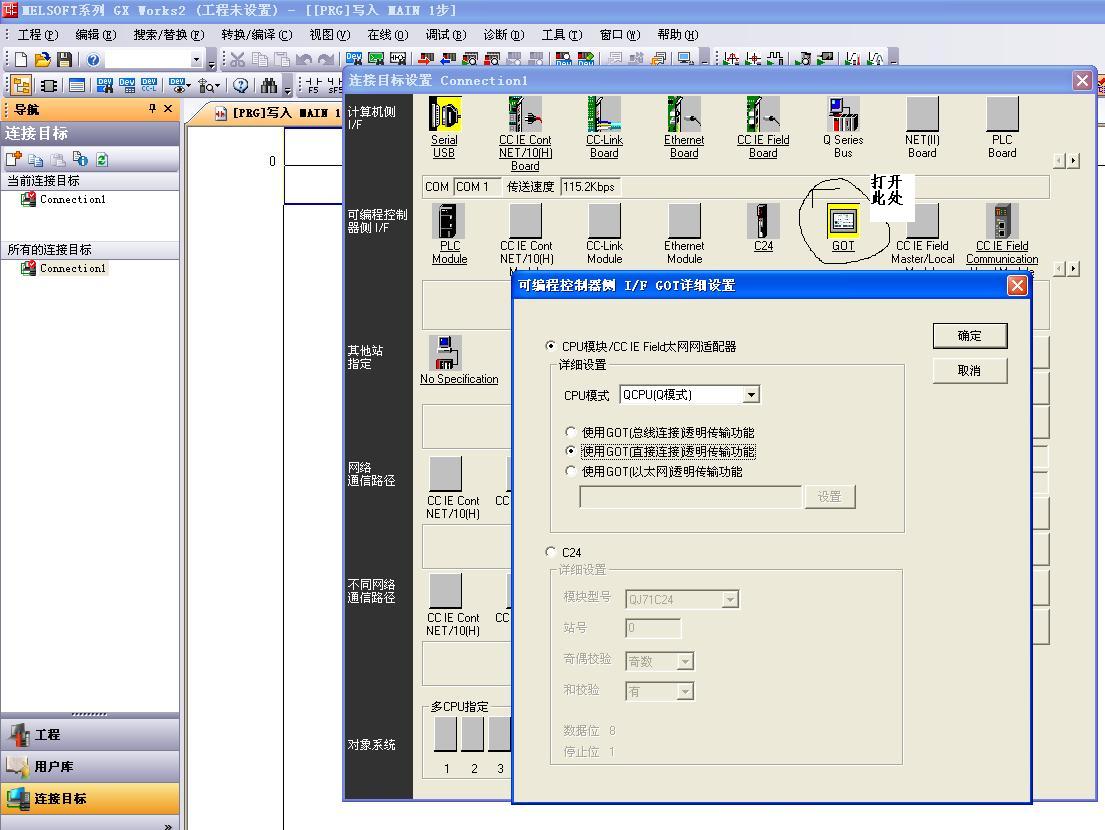Click the CC IE Field Board icon
The width and height of the screenshot is (1105, 830).
763,115
